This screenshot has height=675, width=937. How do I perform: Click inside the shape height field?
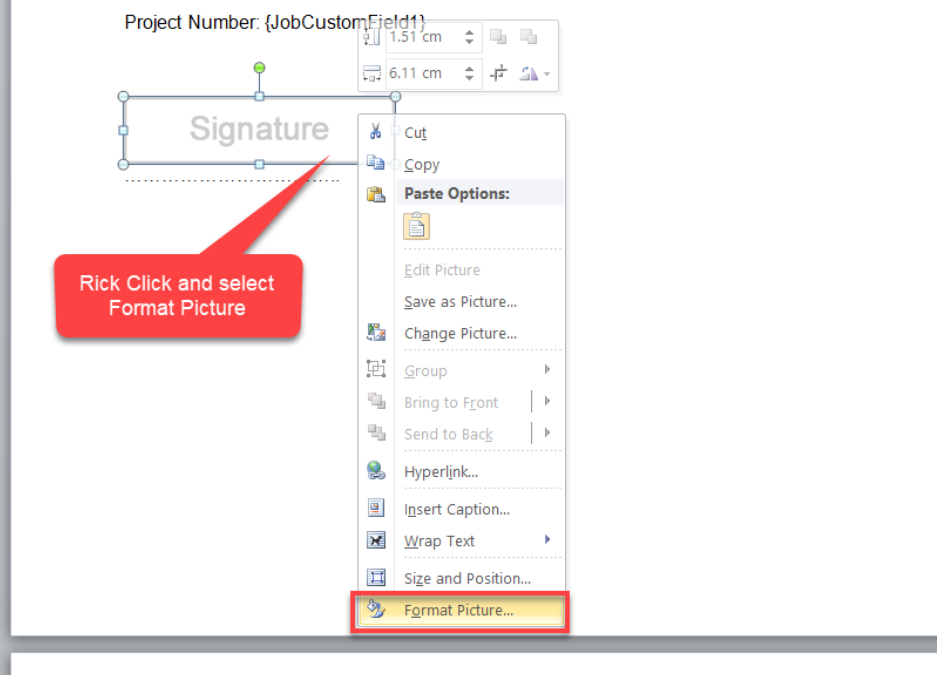point(418,37)
